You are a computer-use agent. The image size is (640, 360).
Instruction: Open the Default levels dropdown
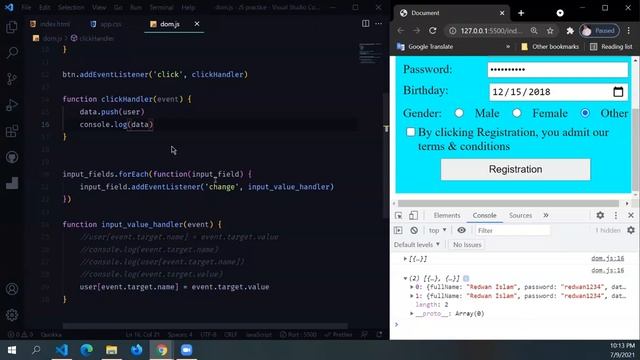(x=417, y=244)
